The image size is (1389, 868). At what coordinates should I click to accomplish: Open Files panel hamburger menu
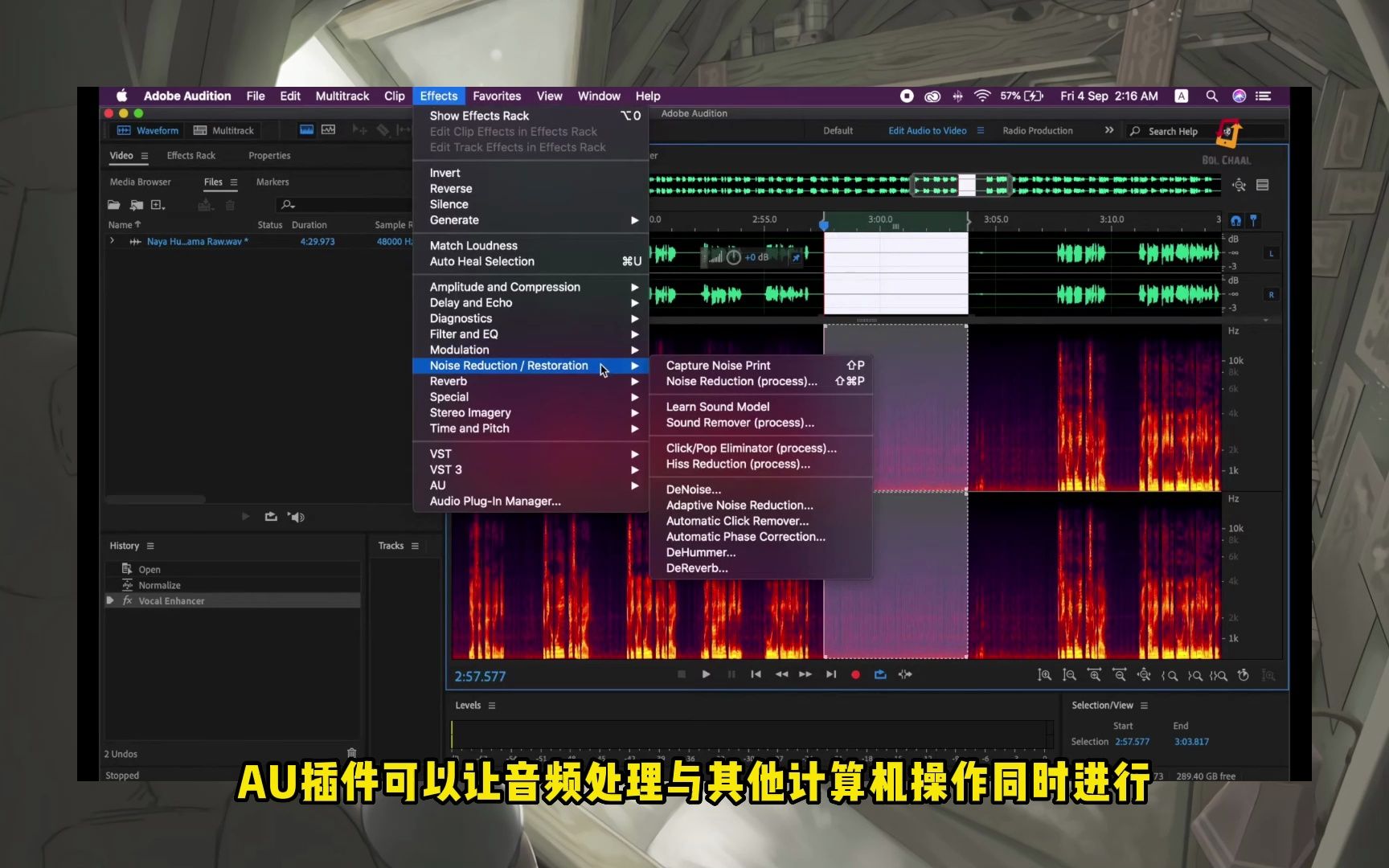[x=234, y=182]
